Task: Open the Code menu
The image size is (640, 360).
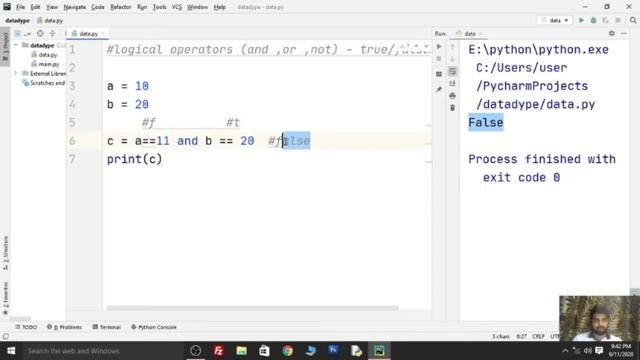Action: click(98, 7)
